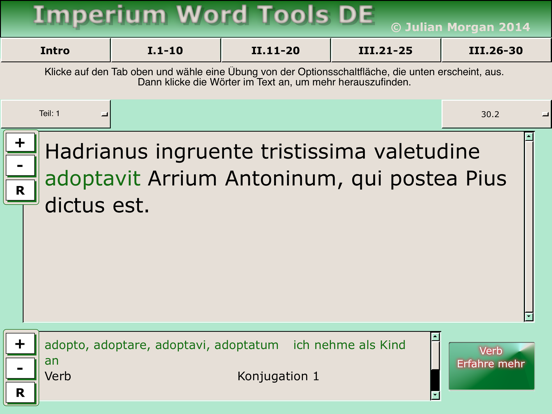Click the word ingruente
Screen dimensions: 552x414
(204, 152)
